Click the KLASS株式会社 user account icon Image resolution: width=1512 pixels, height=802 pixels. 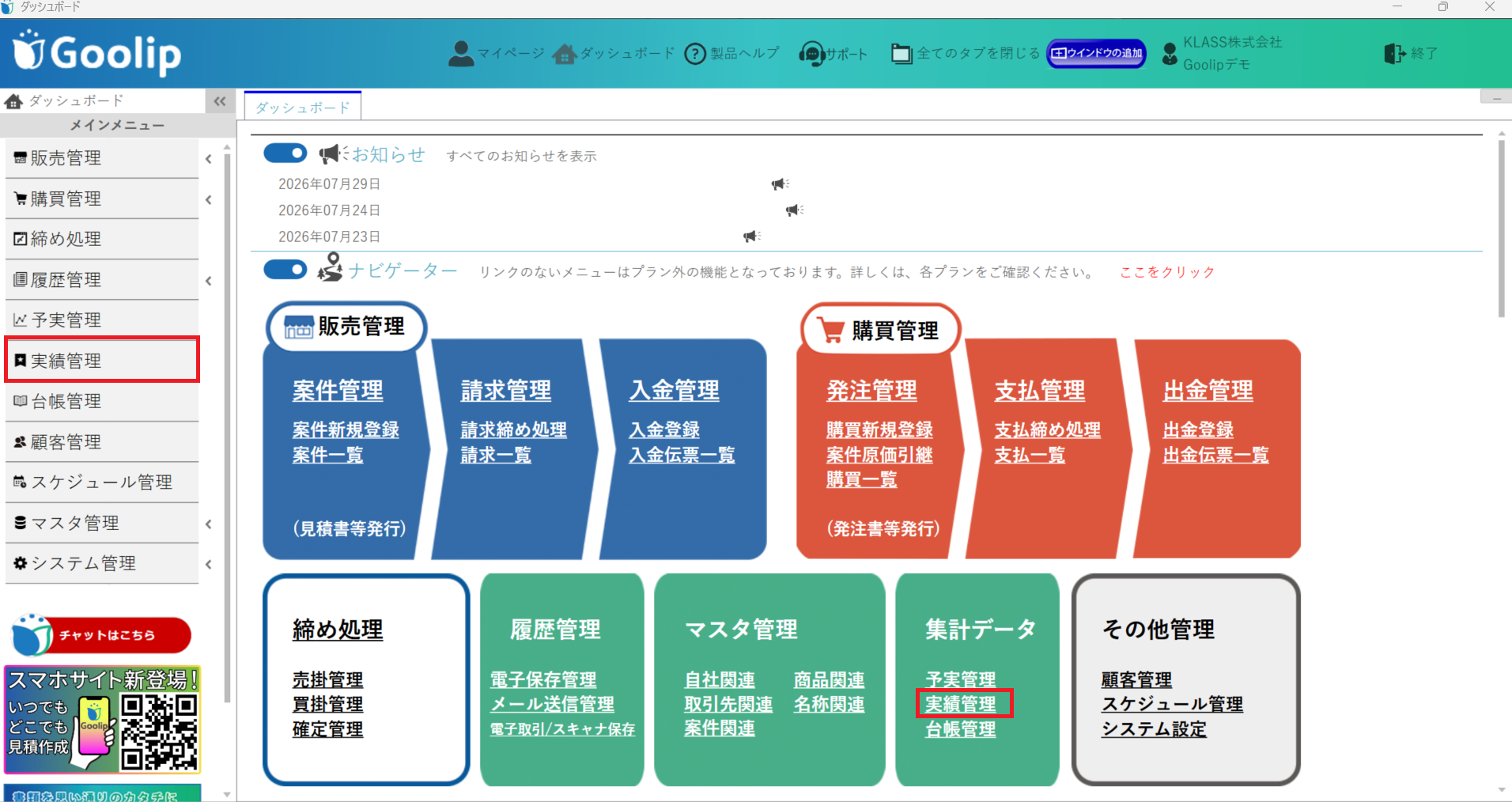coord(1170,54)
